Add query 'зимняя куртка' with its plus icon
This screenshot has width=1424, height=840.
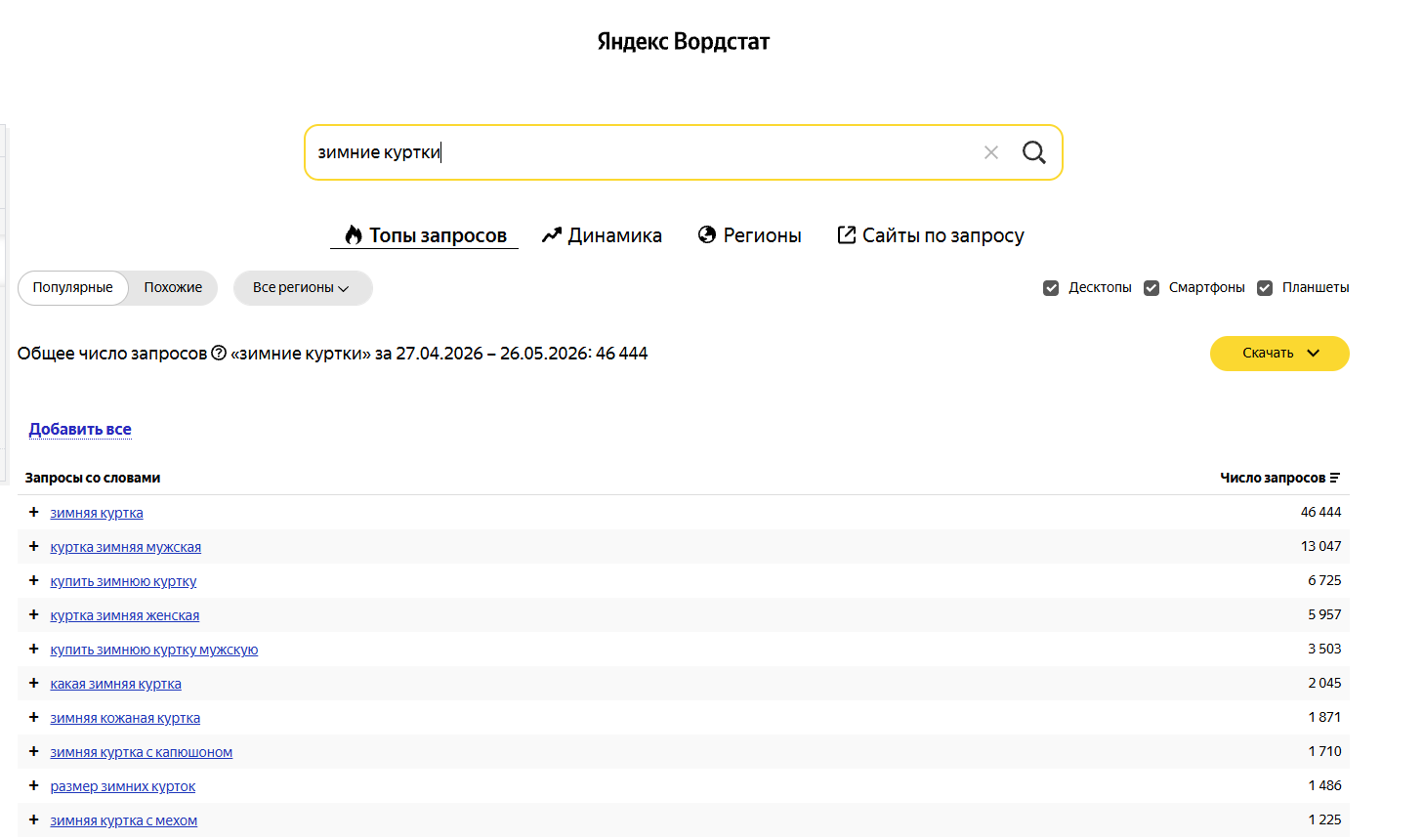point(33,512)
